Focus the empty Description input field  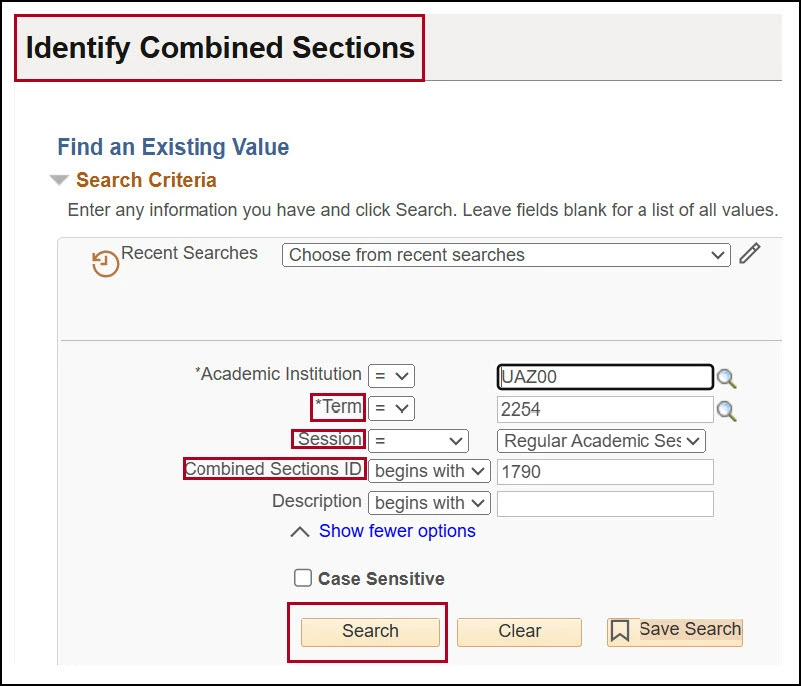pyautogui.click(x=605, y=504)
